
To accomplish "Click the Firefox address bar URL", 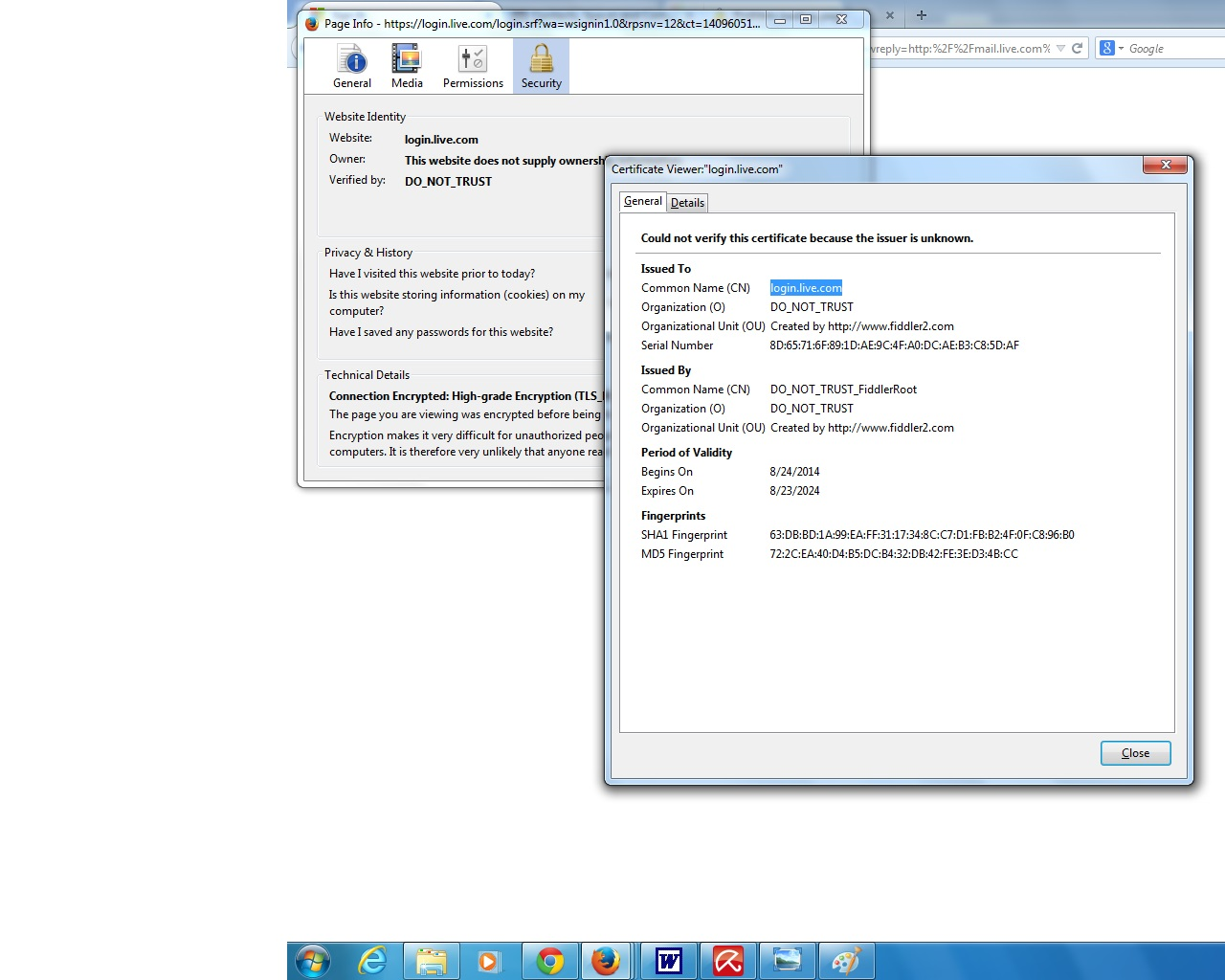I will (960, 49).
